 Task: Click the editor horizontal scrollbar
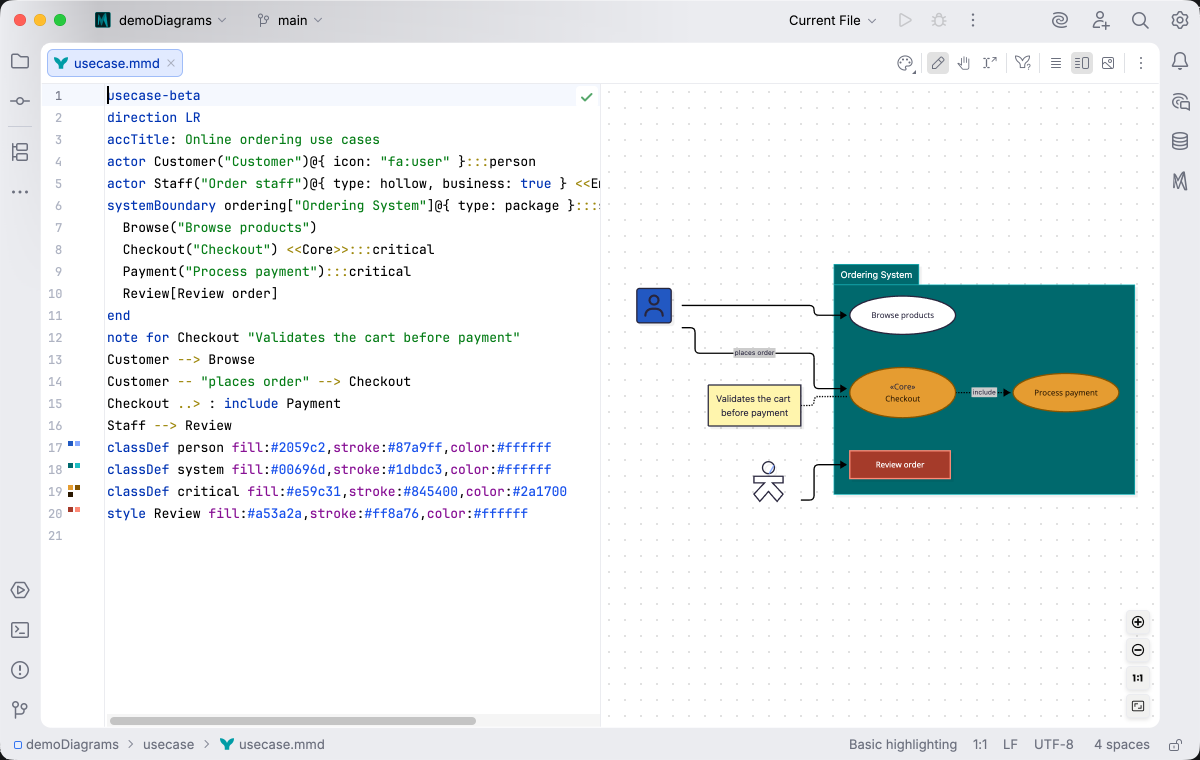point(293,720)
